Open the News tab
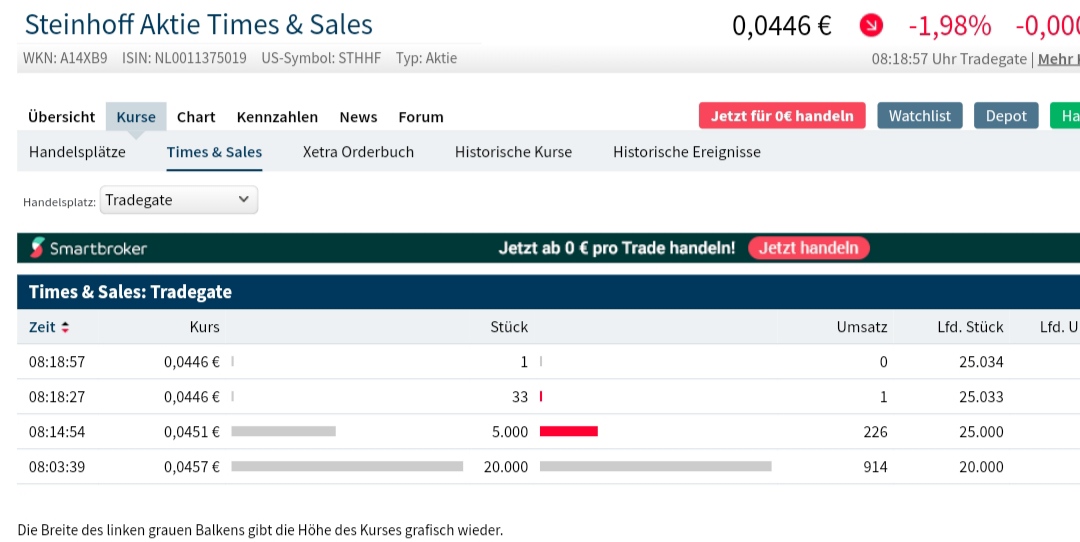Viewport: 1080px width, 542px height. tap(358, 117)
